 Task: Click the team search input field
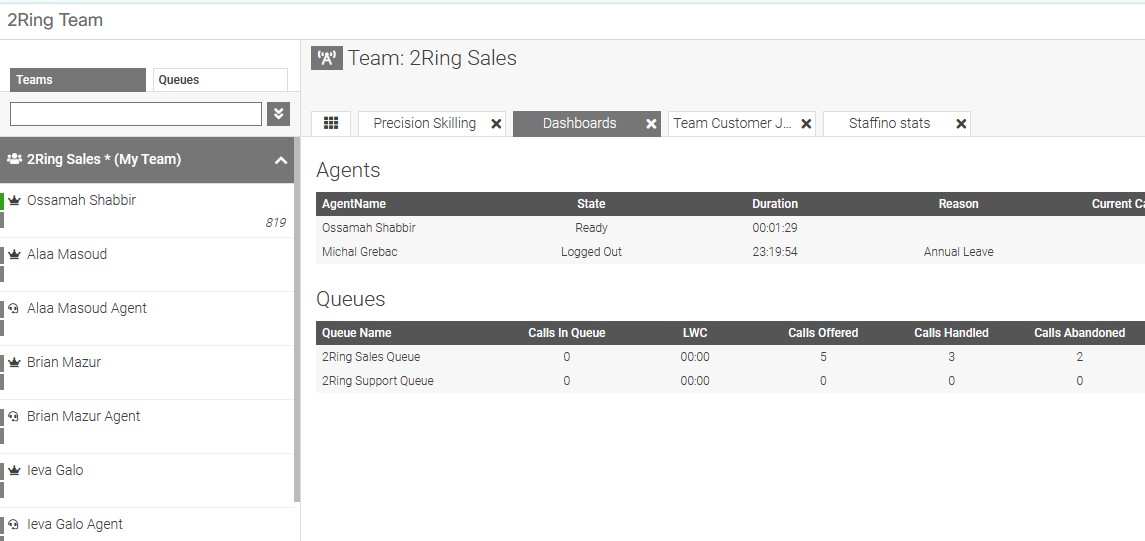point(136,113)
